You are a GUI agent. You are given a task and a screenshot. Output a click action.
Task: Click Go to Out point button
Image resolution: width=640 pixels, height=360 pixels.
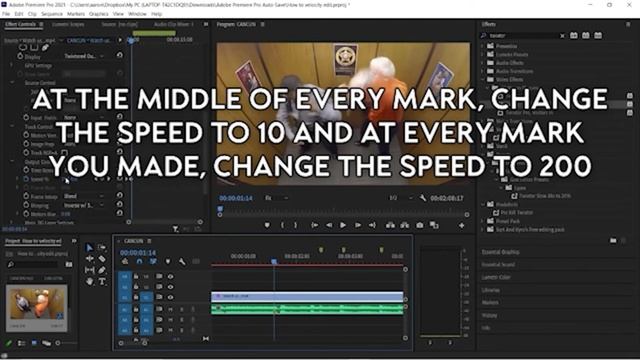click(x=372, y=225)
